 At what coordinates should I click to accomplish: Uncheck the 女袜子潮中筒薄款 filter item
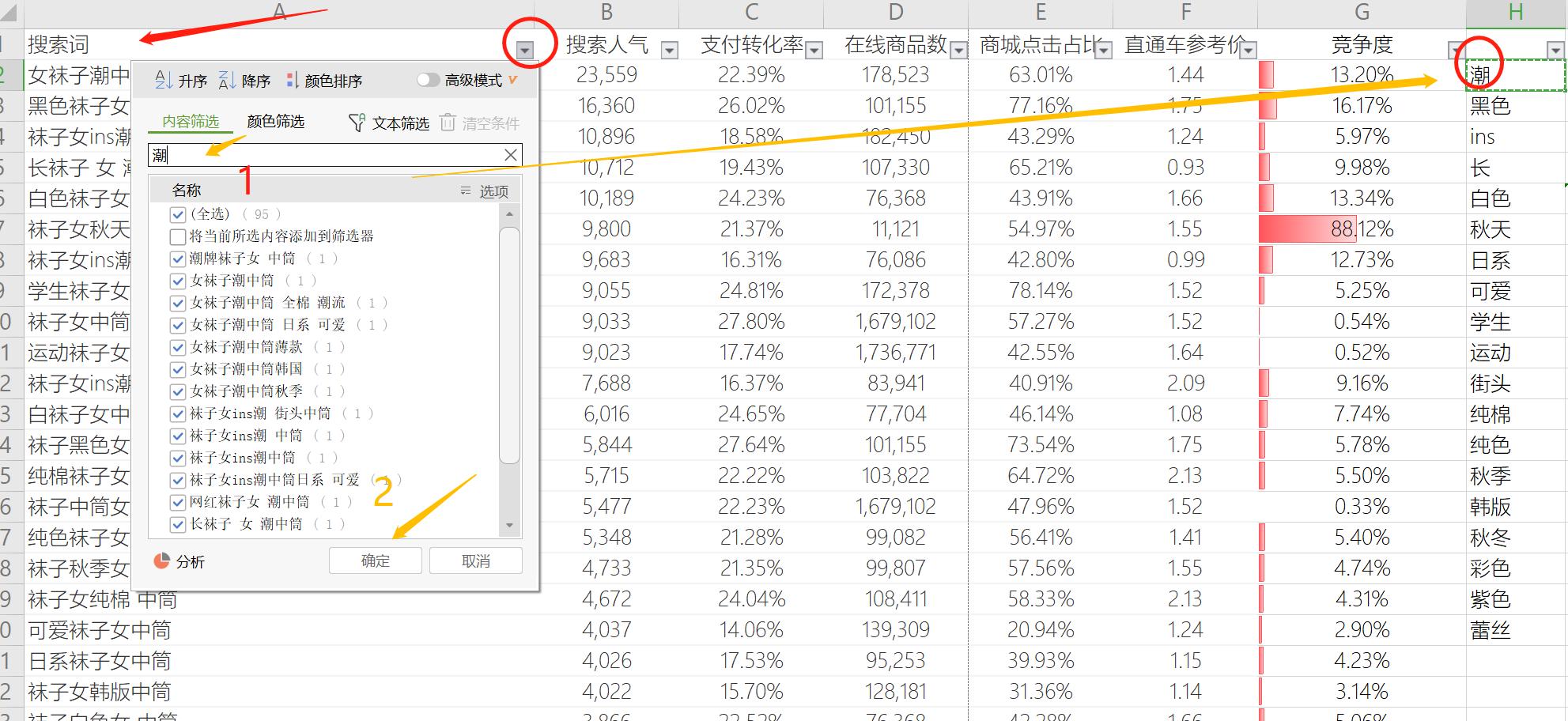[177, 346]
